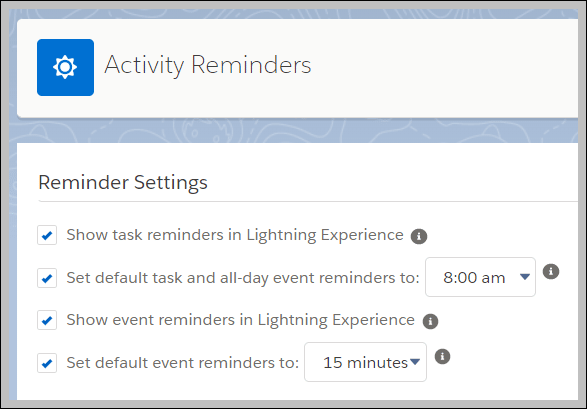Viewport: 587px width, 409px height.
Task: Click the Activity Reminders page title
Action: click(208, 65)
